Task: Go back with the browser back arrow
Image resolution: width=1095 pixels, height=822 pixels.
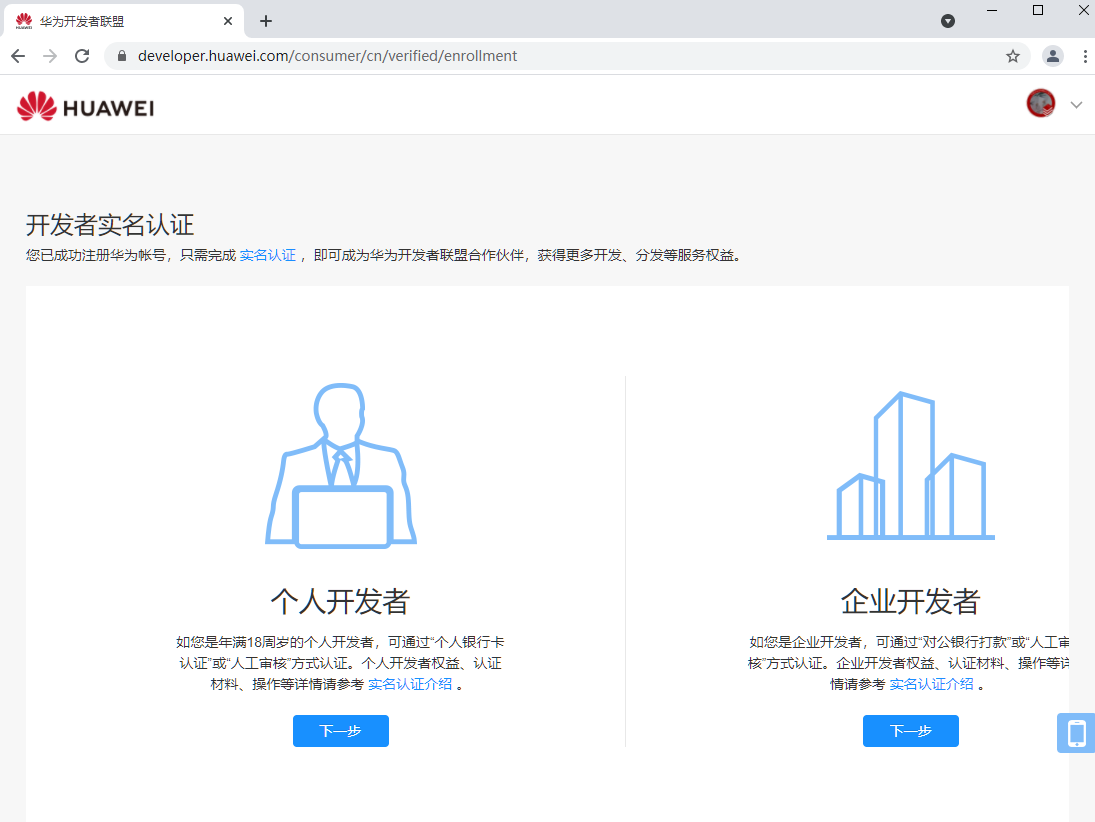Action: point(18,56)
